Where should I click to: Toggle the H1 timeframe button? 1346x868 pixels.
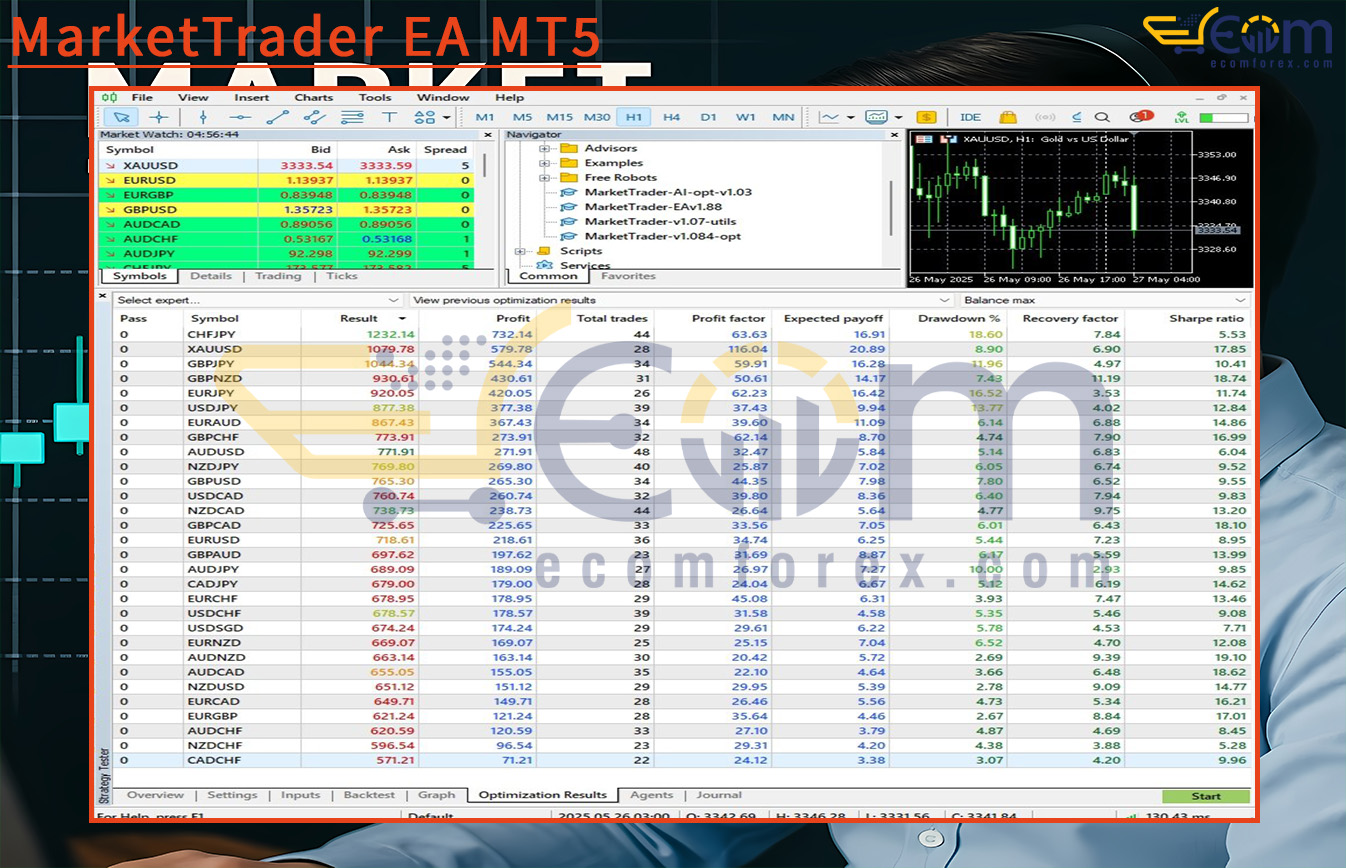(x=634, y=117)
